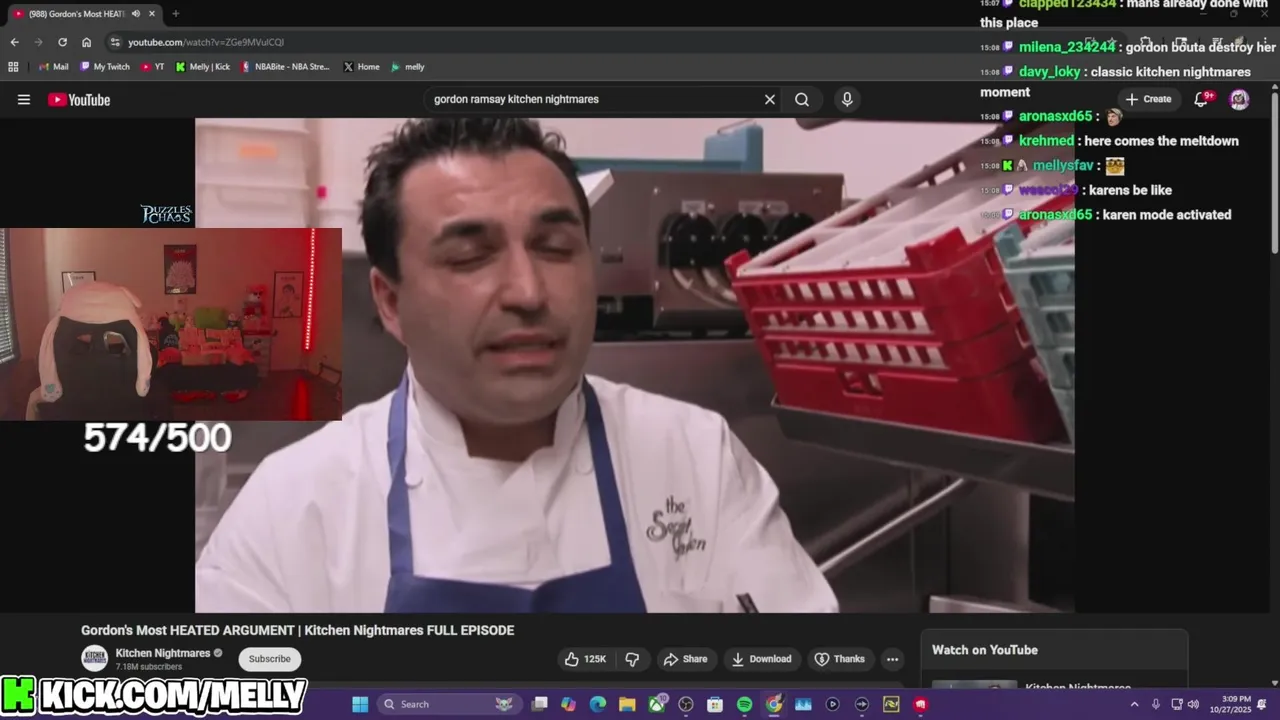The width and height of the screenshot is (1280, 720).
Task: Open the clock showing 3:09 PM
Action: click(x=1233, y=704)
